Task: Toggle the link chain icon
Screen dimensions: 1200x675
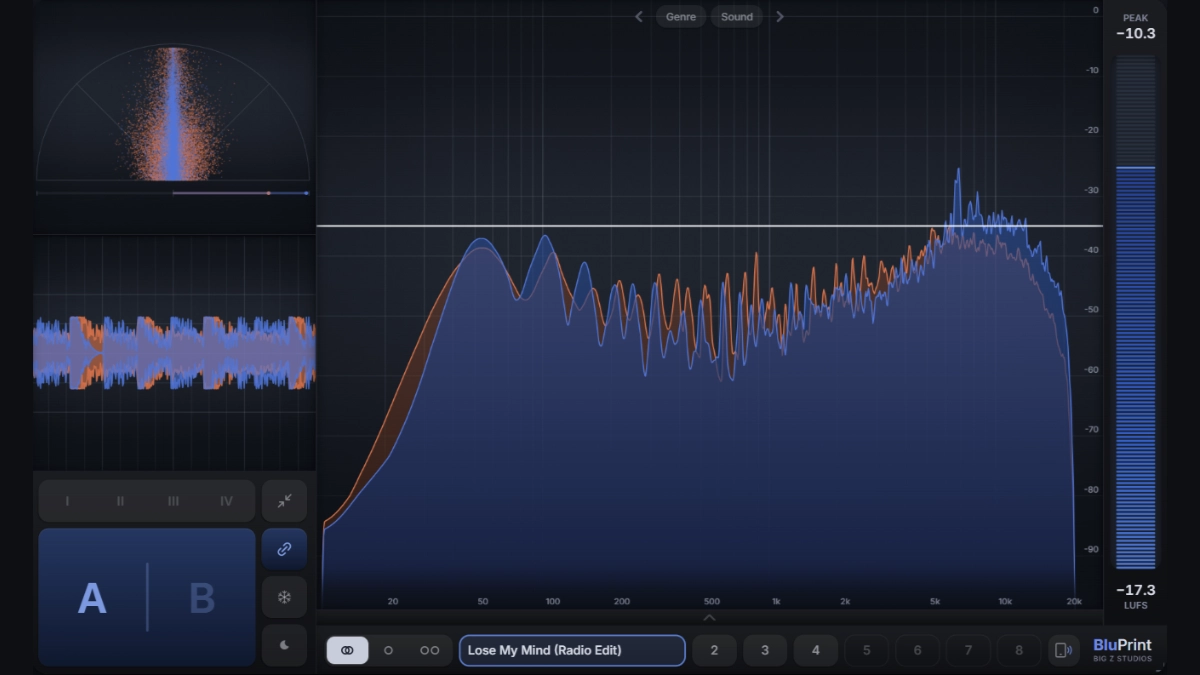Action: coord(285,549)
